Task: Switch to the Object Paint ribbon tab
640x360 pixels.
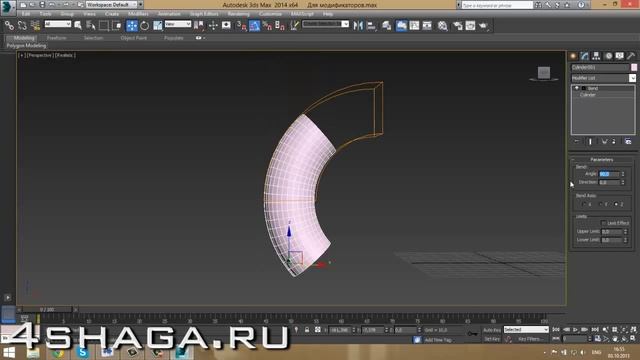Action: pos(133,38)
